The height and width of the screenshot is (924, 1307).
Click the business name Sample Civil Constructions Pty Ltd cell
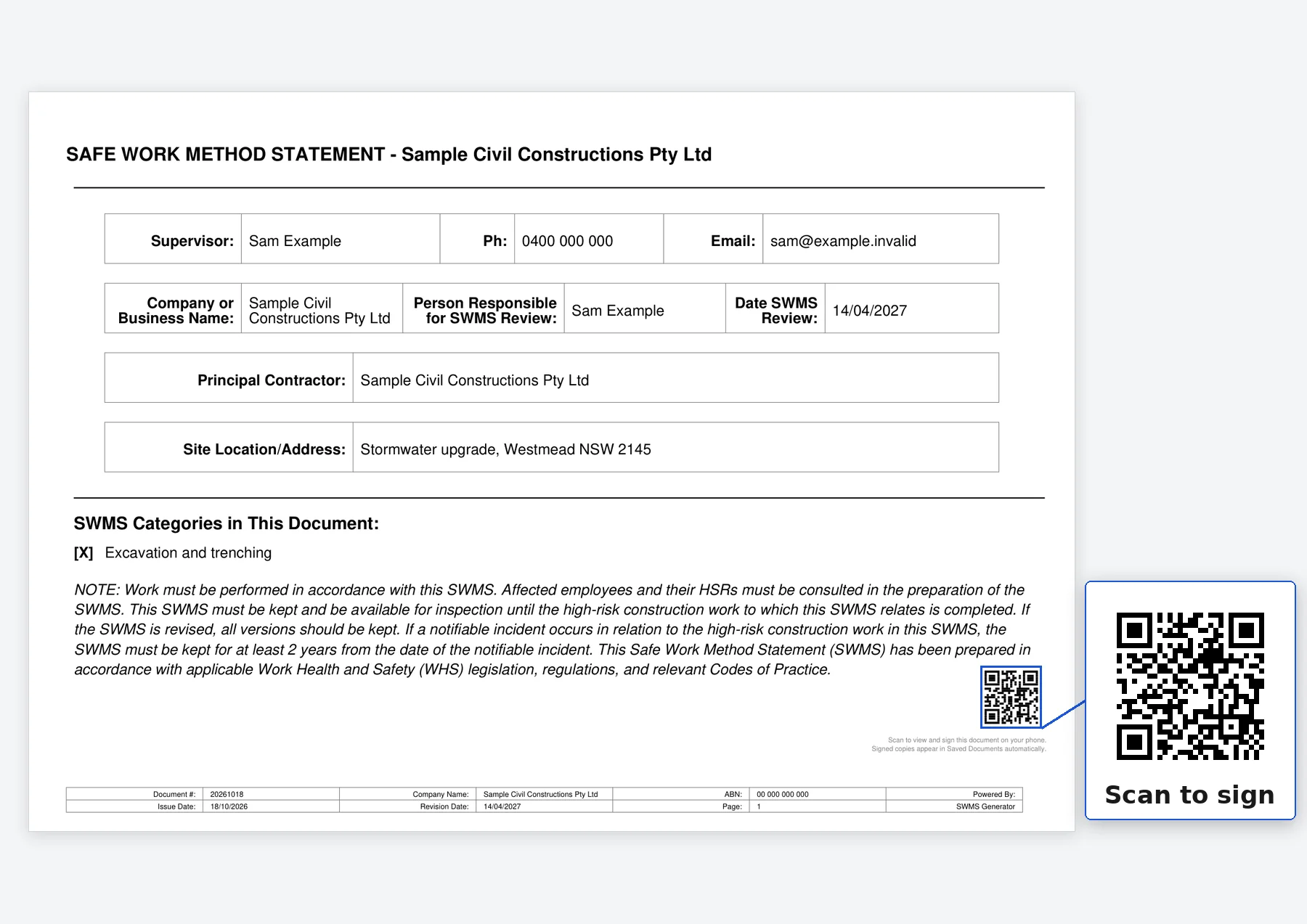322,308
